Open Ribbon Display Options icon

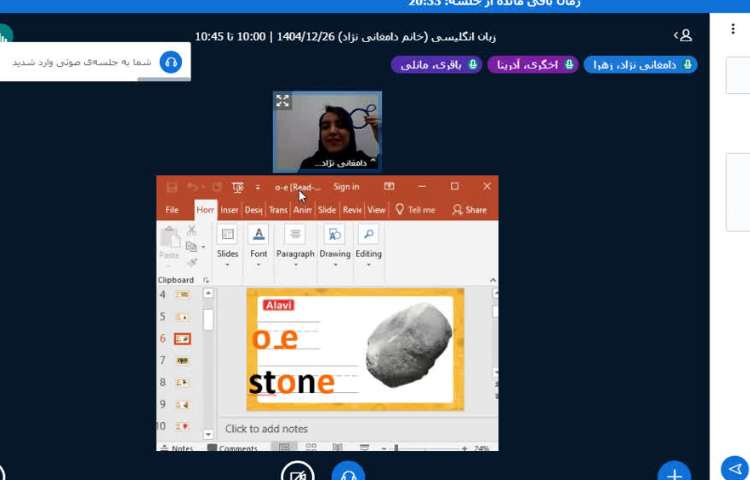click(x=389, y=186)
